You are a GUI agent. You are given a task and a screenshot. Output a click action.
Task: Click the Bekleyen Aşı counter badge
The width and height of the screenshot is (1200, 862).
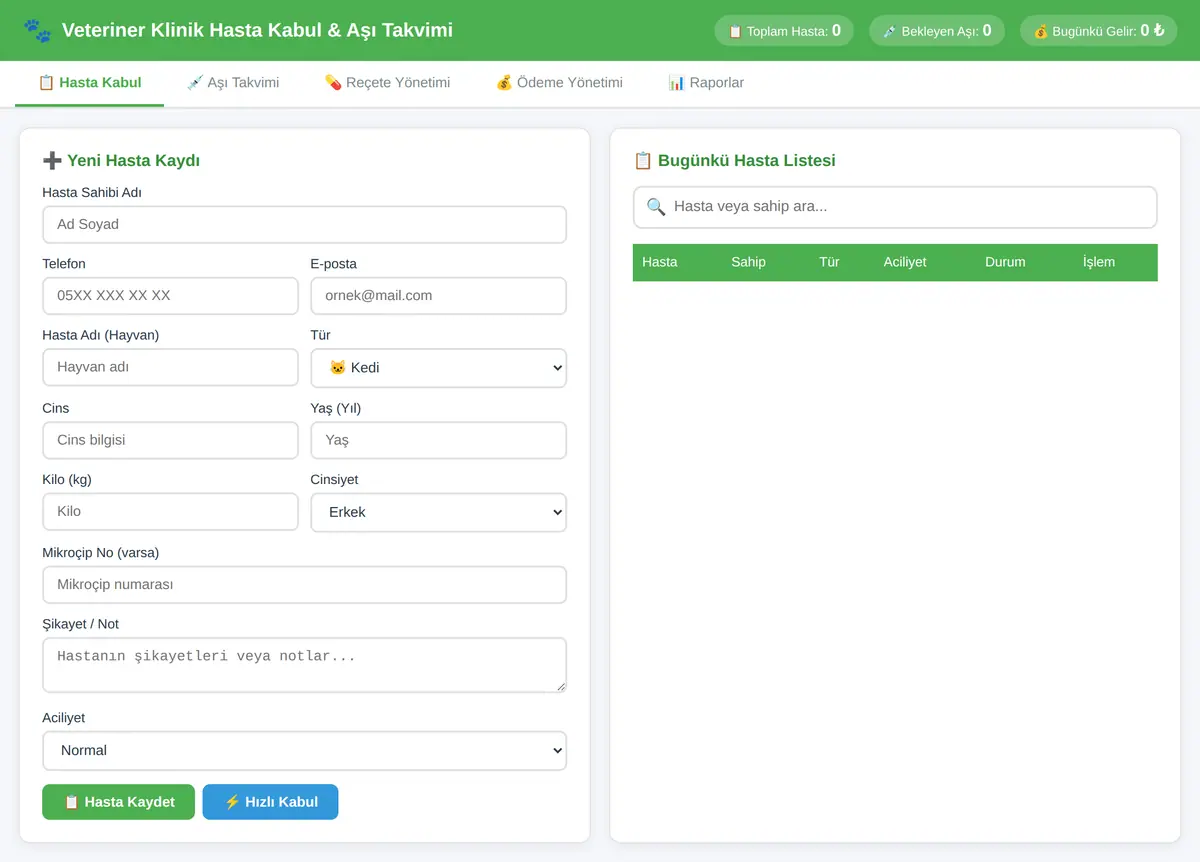(x=937, y=31)
